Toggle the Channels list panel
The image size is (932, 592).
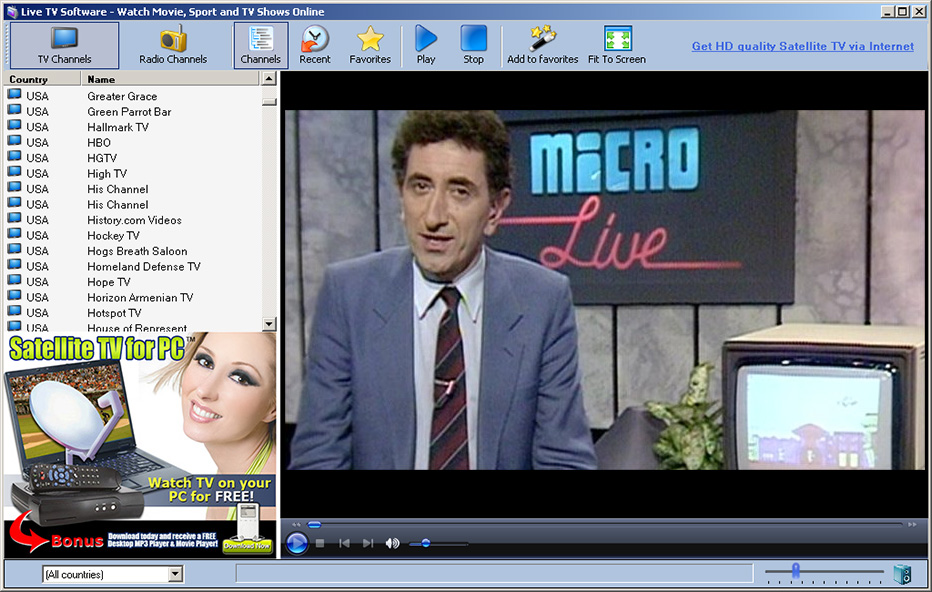pos(260,45)
